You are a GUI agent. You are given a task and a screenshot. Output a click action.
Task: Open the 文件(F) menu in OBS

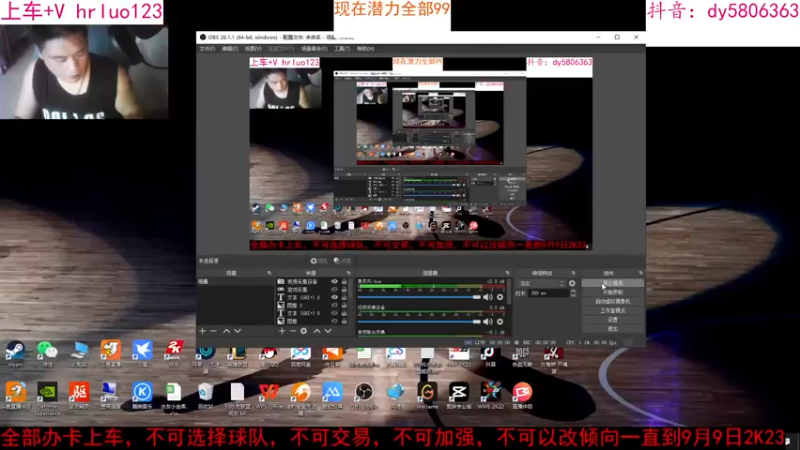click(x=207, y=48)
